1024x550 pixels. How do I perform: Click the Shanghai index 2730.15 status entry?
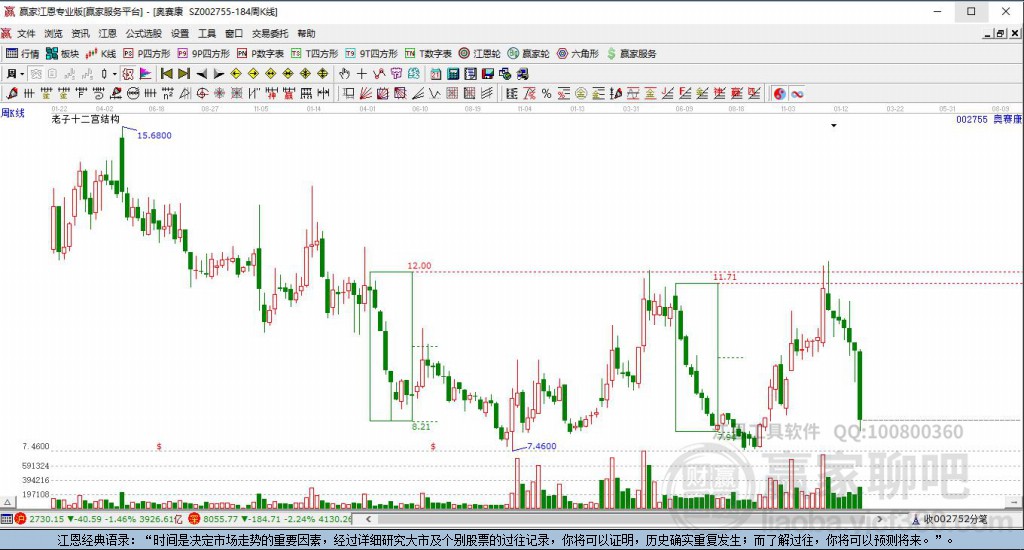pyautogui.click(x=100, y=519)
